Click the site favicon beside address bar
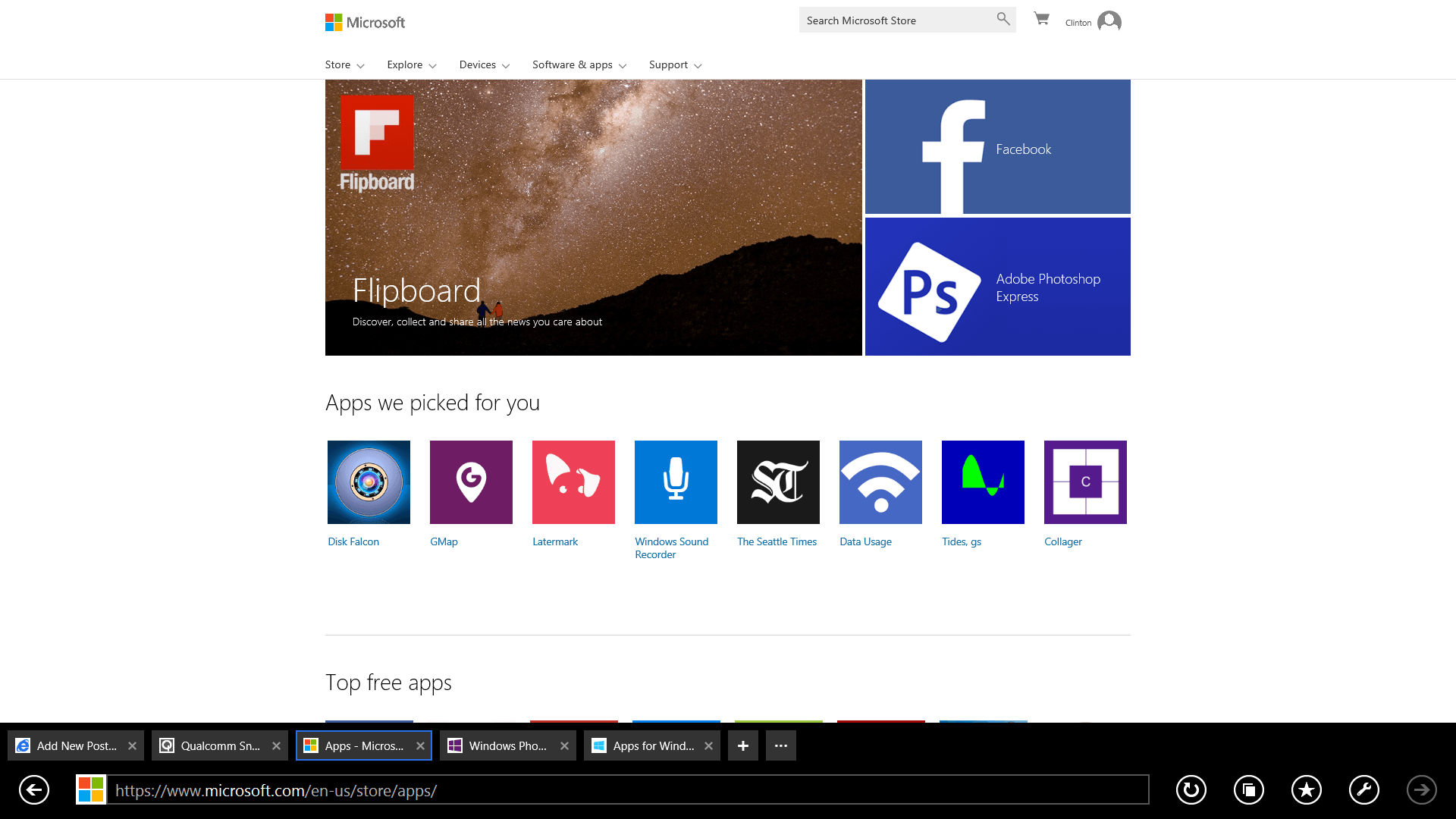The width and height of the screenshot is (1456, 819). [x=91, y=789]
